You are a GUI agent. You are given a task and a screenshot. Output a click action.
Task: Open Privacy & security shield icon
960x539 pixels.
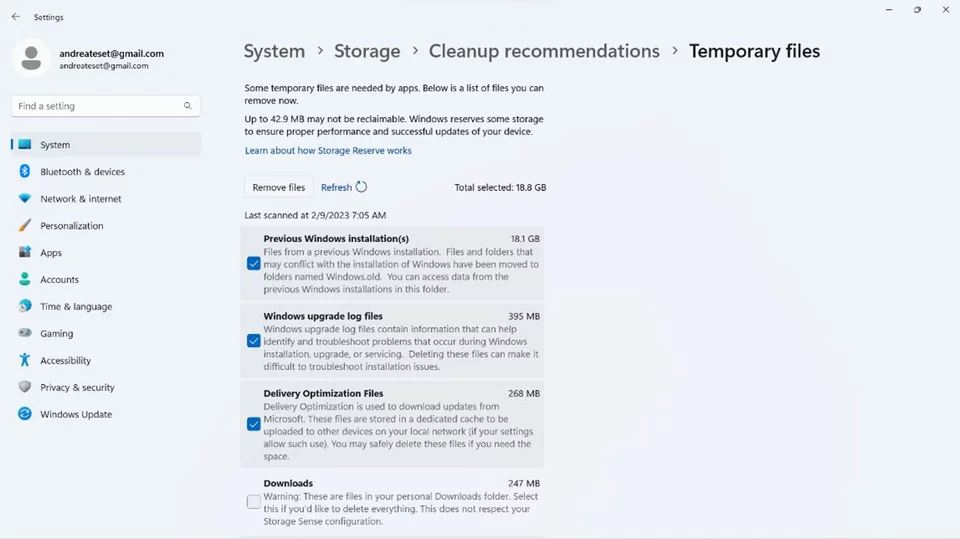click(x=24, y=387)
